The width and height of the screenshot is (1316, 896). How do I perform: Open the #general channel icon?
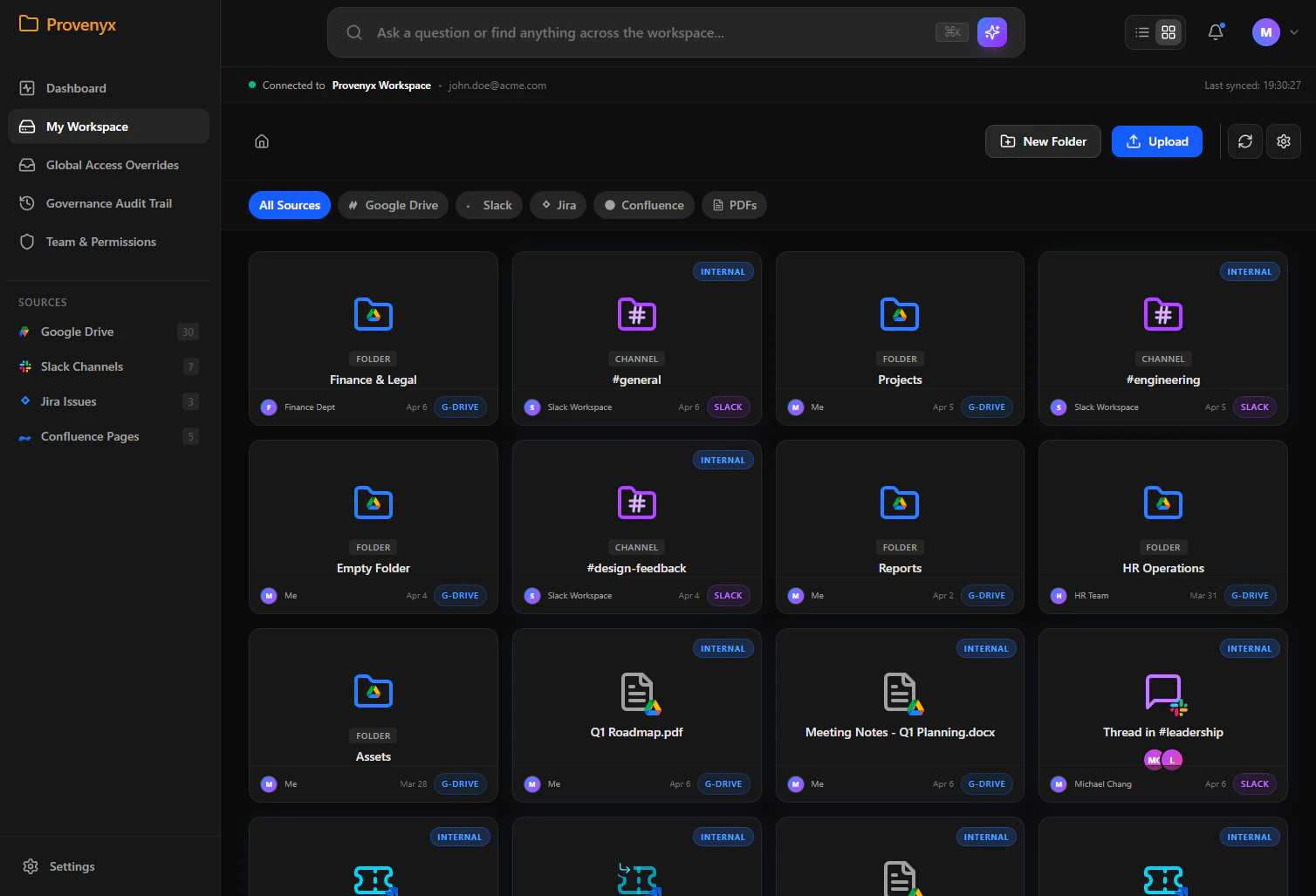point(637,314)
